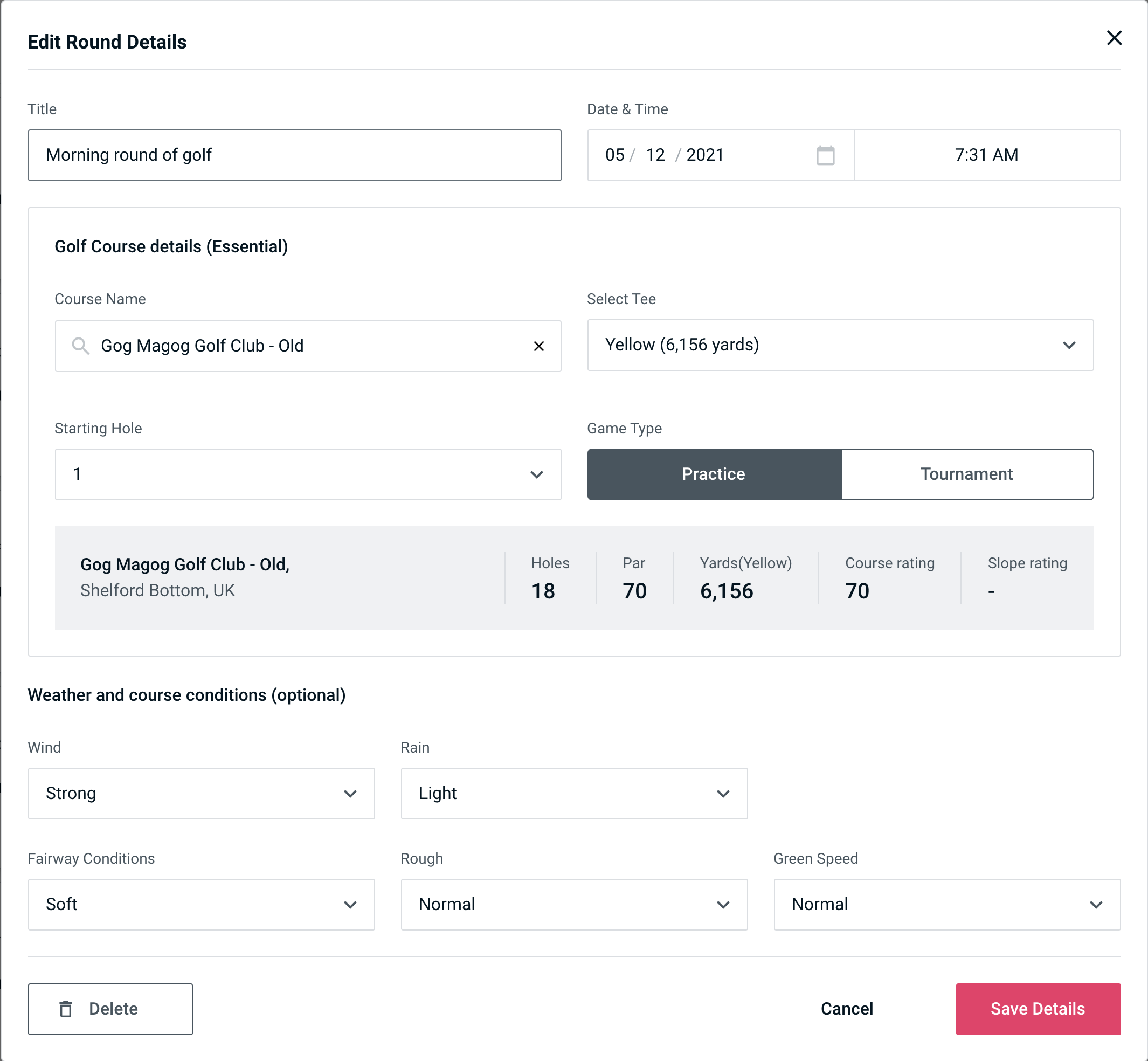Expand the Fairway Conditions dropdown
Viewport: 1148px width, 1061px height.
pos(200,905)
